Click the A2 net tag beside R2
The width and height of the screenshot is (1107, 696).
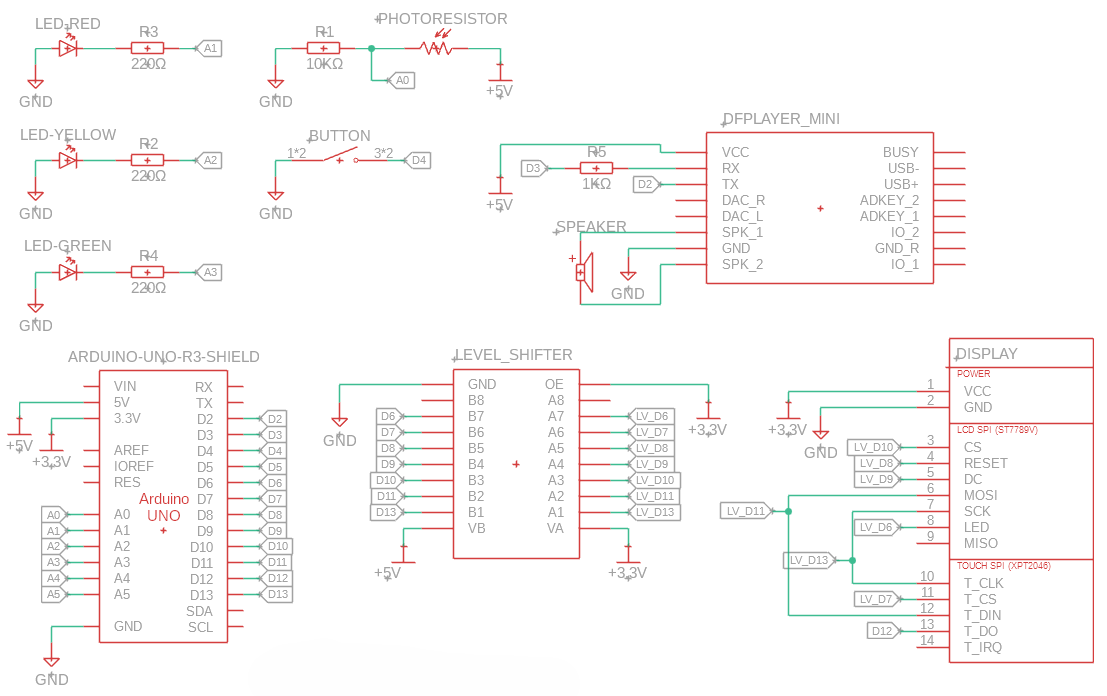click(x=209, y=160)
